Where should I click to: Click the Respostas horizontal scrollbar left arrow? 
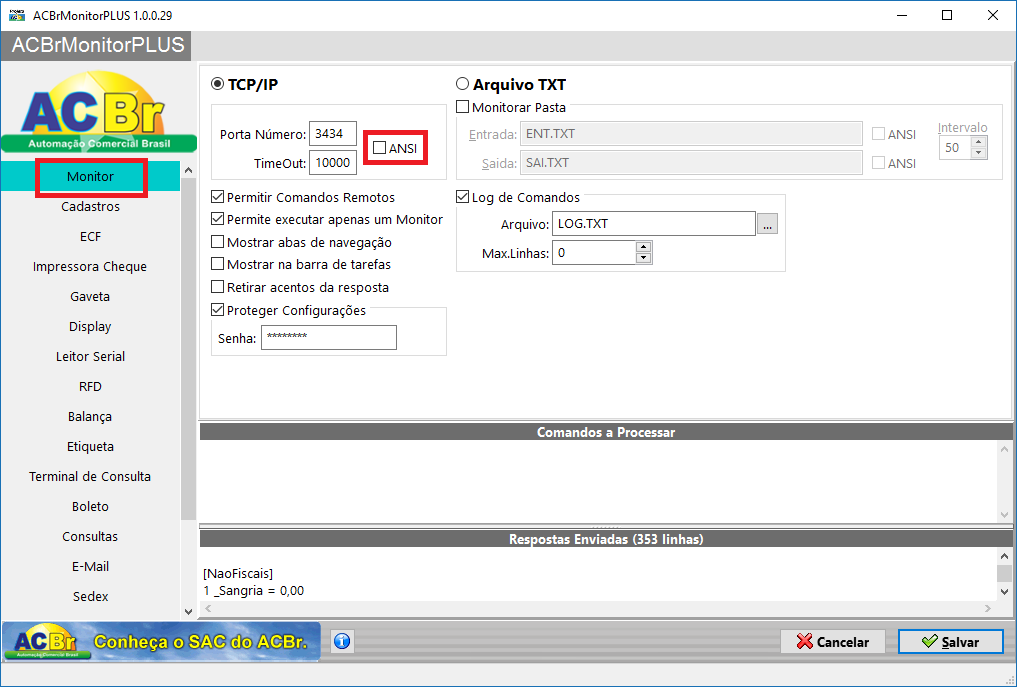[x=208, y=609]
